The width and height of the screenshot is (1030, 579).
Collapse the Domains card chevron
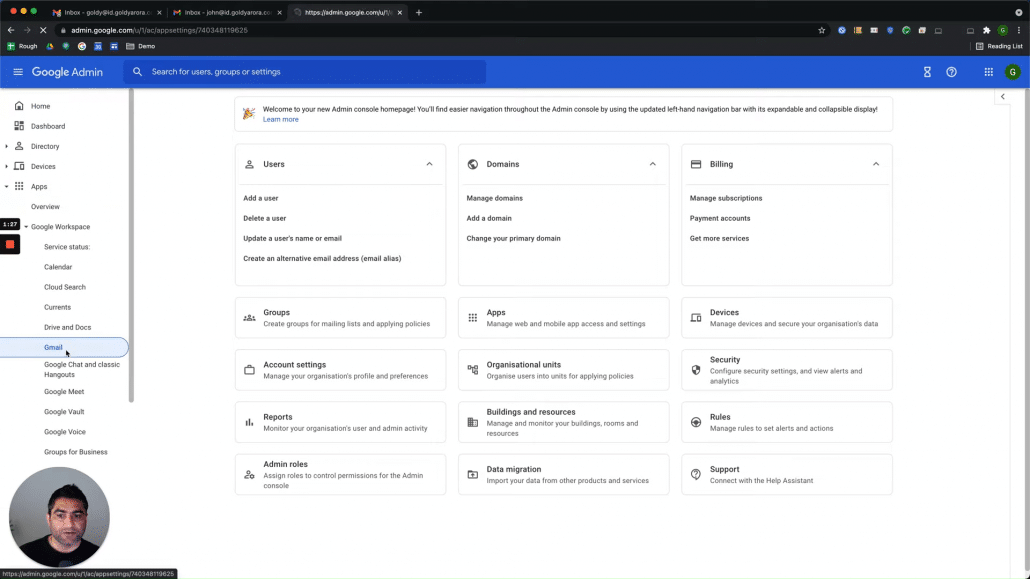[652, 164]
